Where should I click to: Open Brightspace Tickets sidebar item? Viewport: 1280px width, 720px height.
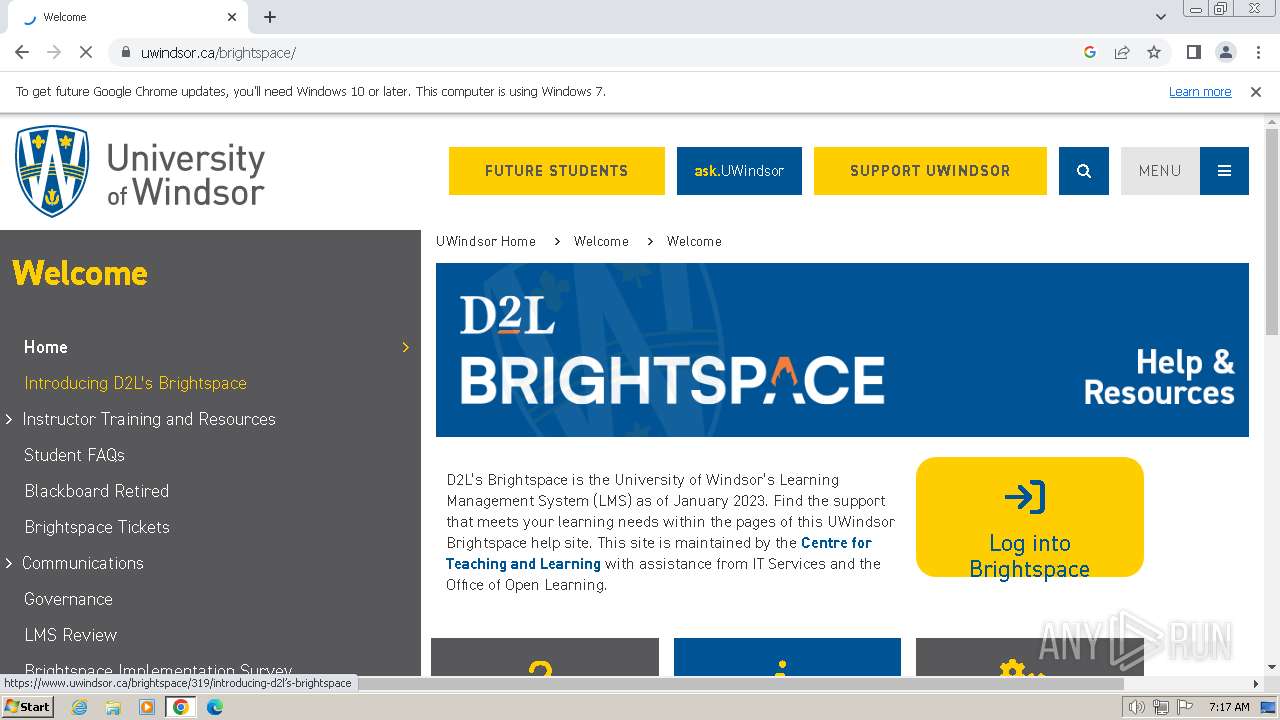(x=97, y=527)
